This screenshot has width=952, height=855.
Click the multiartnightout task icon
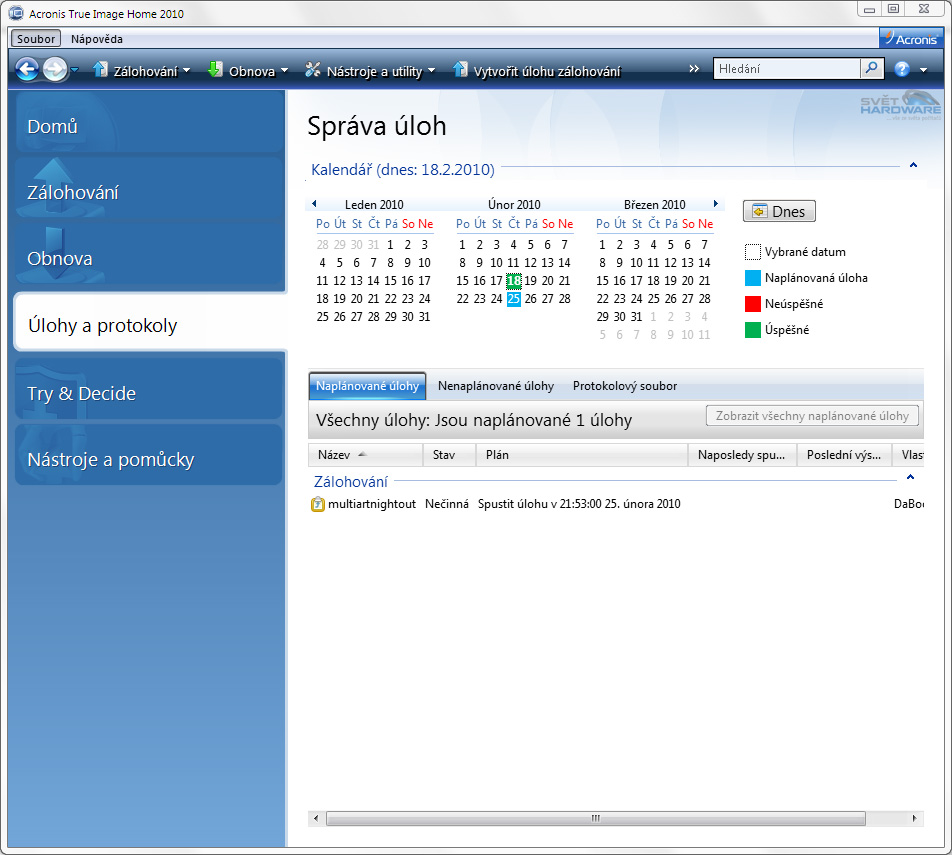tap(319, 504)
